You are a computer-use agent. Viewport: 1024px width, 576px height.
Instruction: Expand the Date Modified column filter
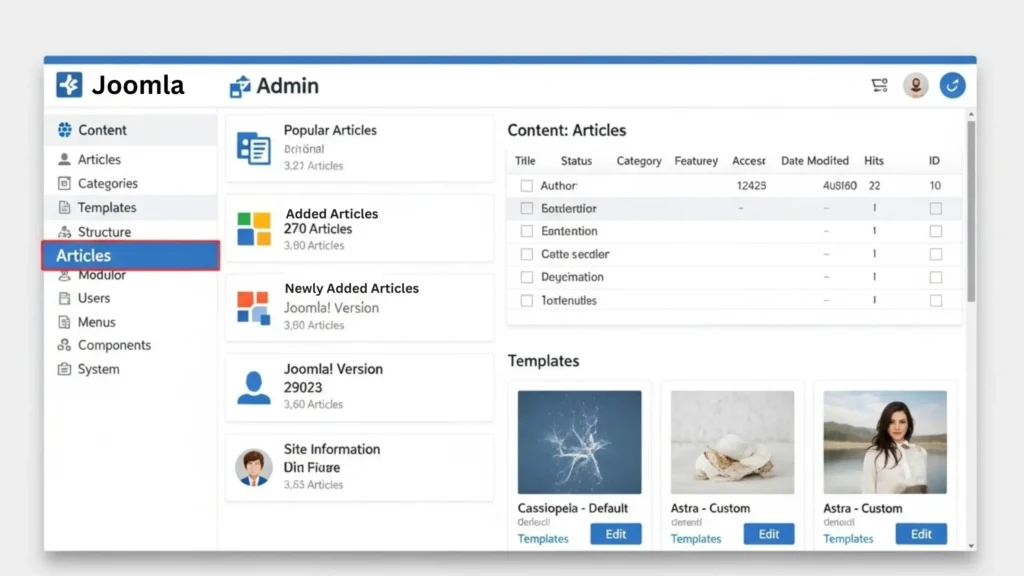click(815, 160)
